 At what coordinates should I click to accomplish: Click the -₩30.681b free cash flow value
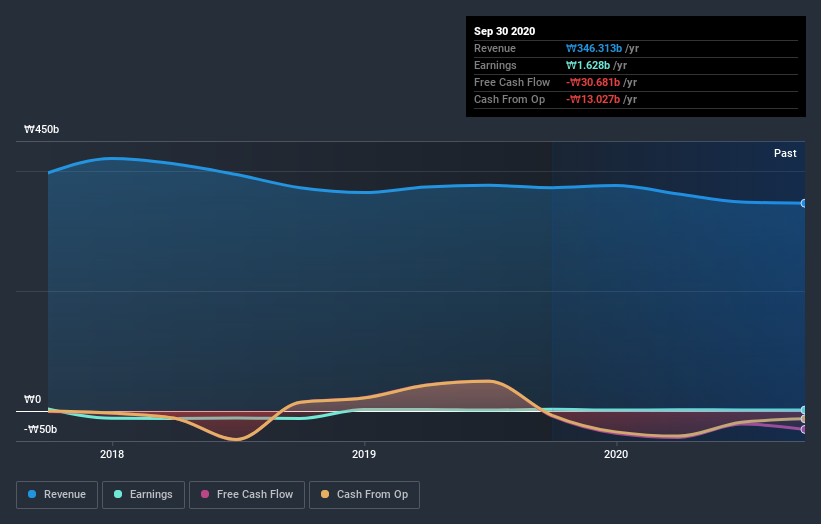(593, 82)
